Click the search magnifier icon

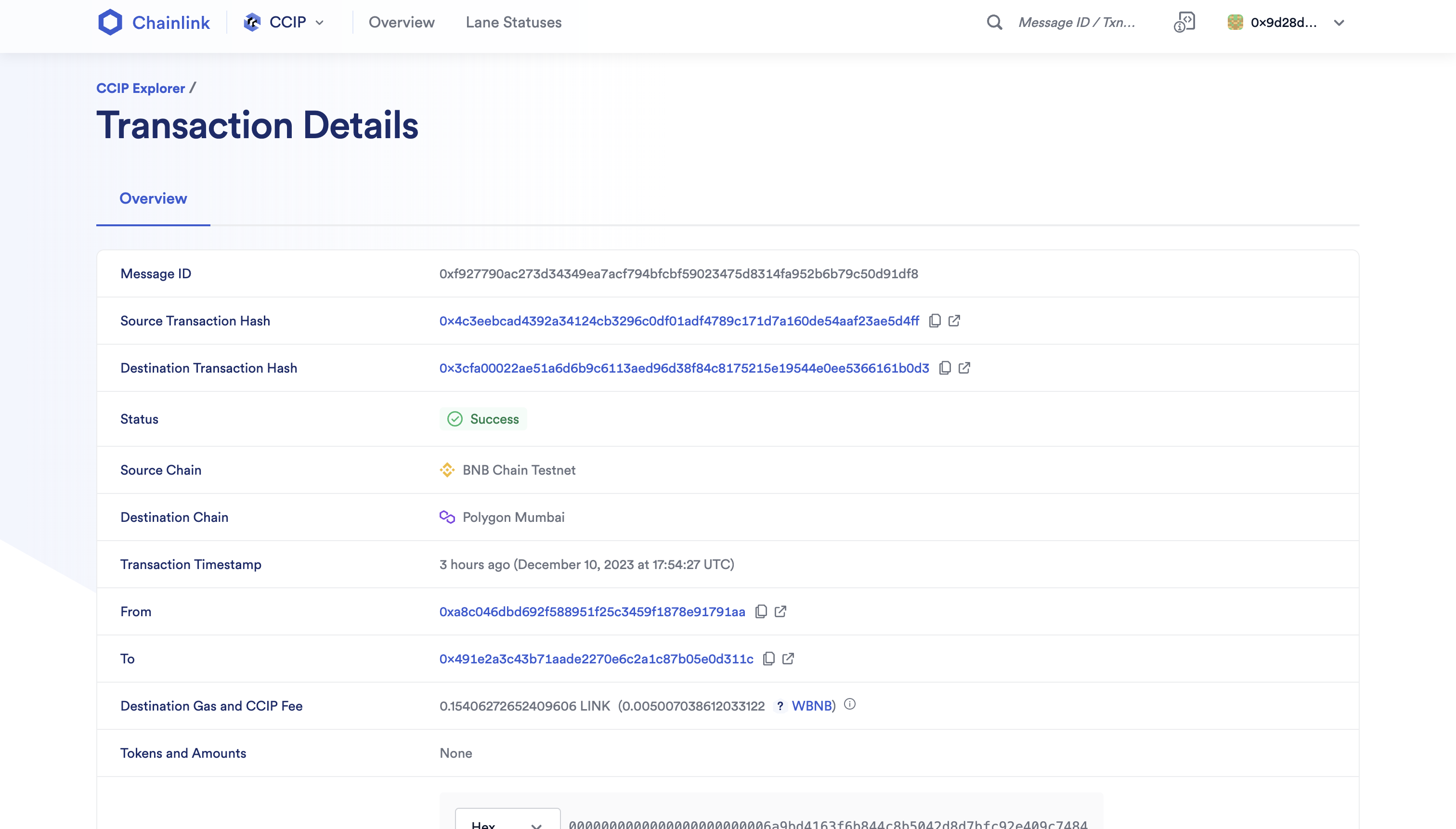pyautogui.click(x=994, y=22)
